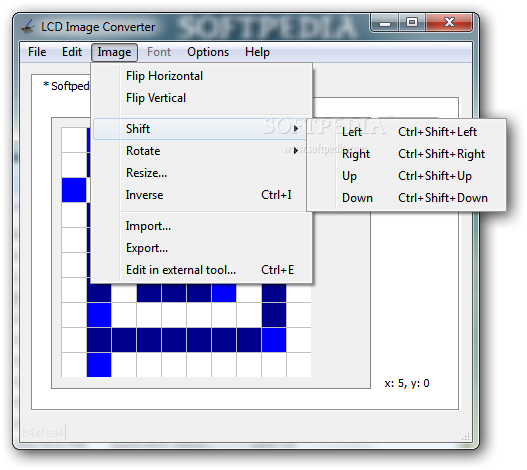Click the b4efed4 status bar text
The height and width of the screenshot is (470, 527).
point(43,433)
